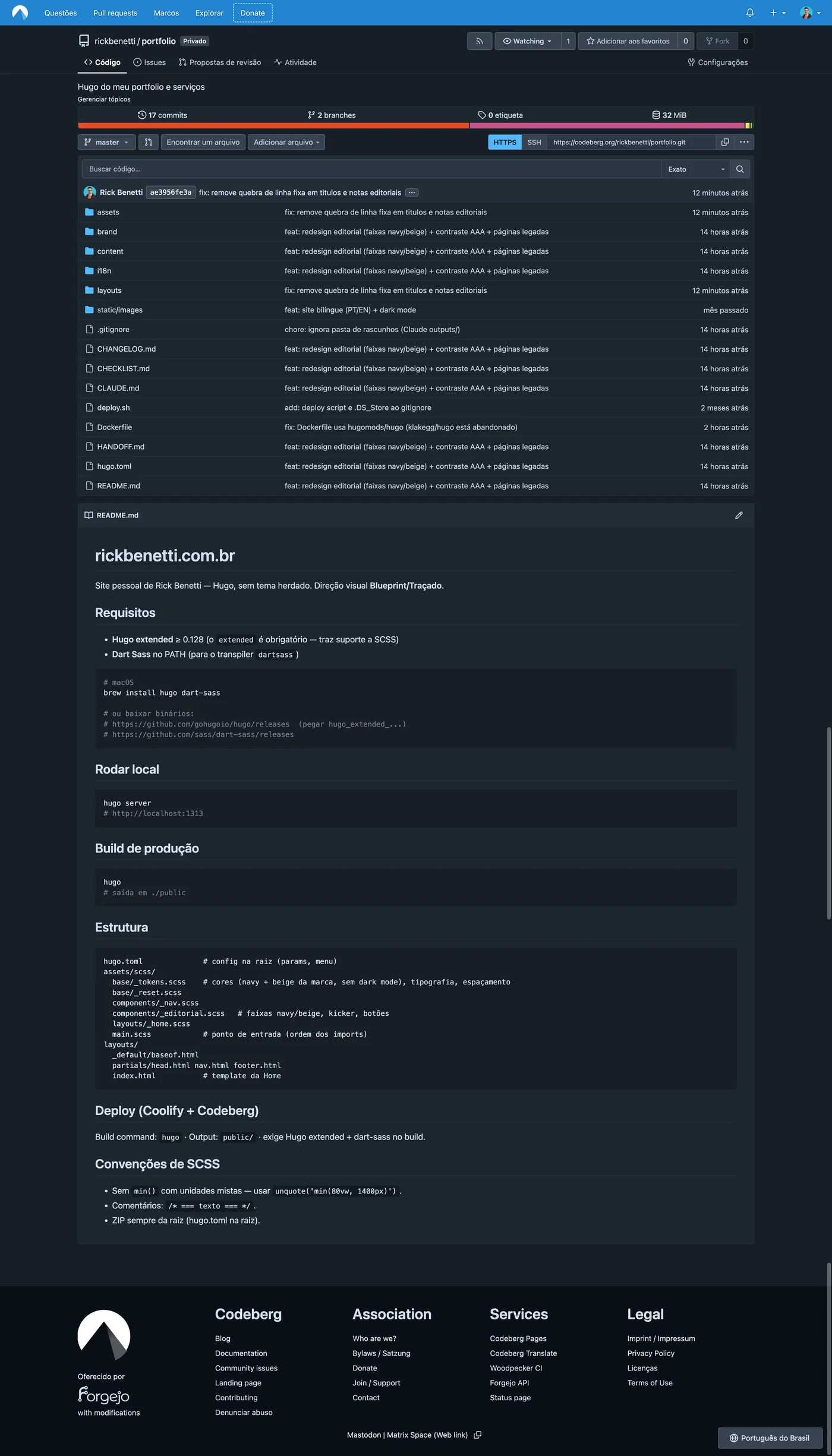The width and height of the screenshot is (832, 1456).
Task: Click the orange language statistics bar segment
Action: pos(273,126)
